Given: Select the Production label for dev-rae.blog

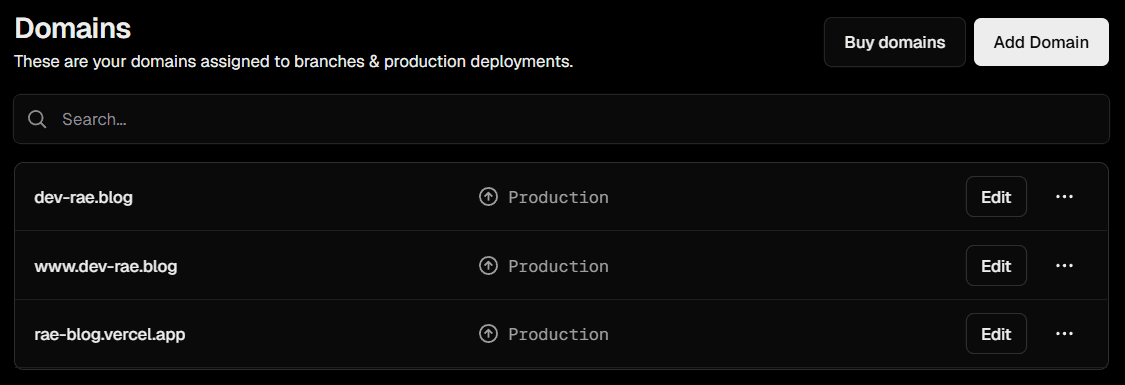Looking at the screenshot, I should (x=558, y=197).
